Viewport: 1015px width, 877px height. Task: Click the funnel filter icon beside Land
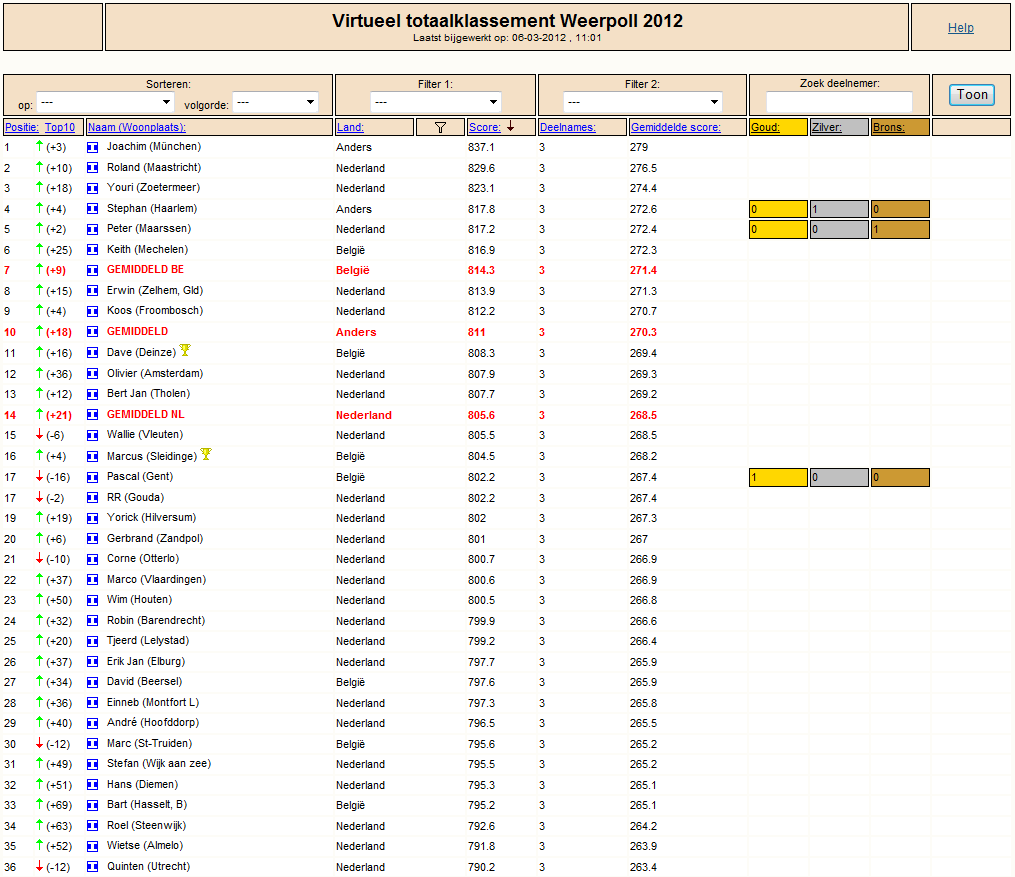(x=440, y=128)
